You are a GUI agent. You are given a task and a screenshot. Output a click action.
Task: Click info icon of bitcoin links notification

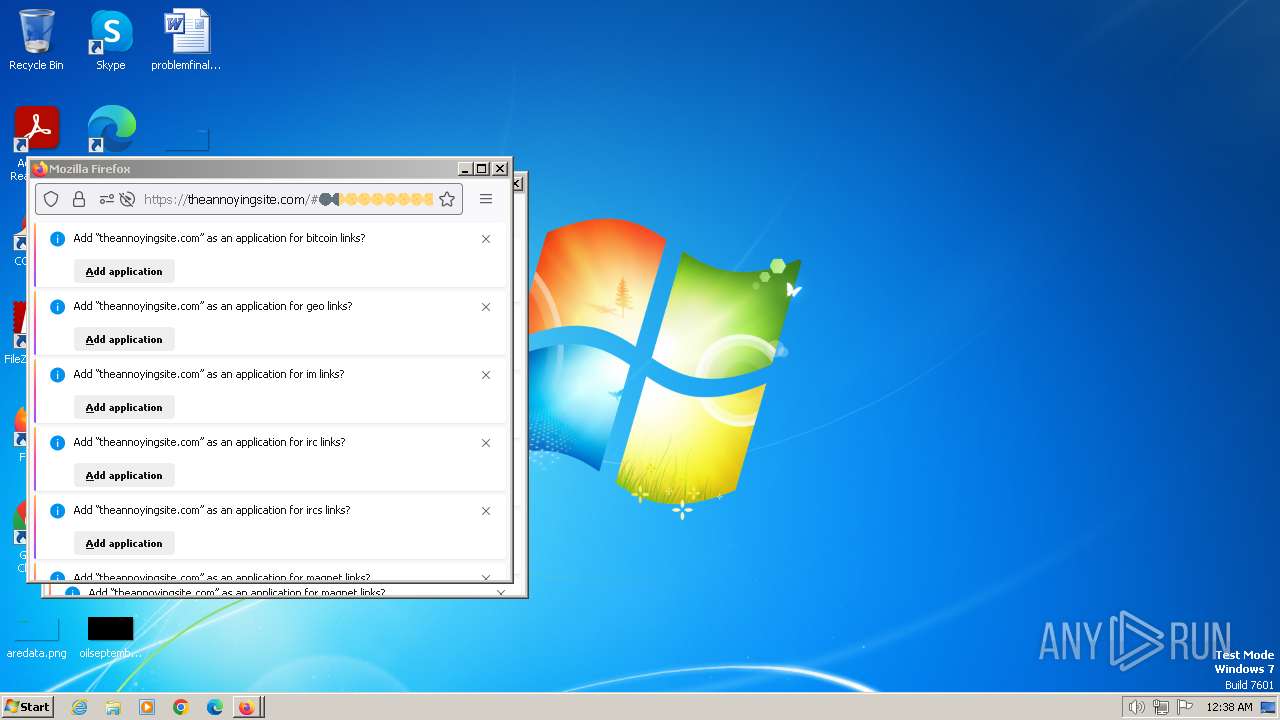[57, 239]
